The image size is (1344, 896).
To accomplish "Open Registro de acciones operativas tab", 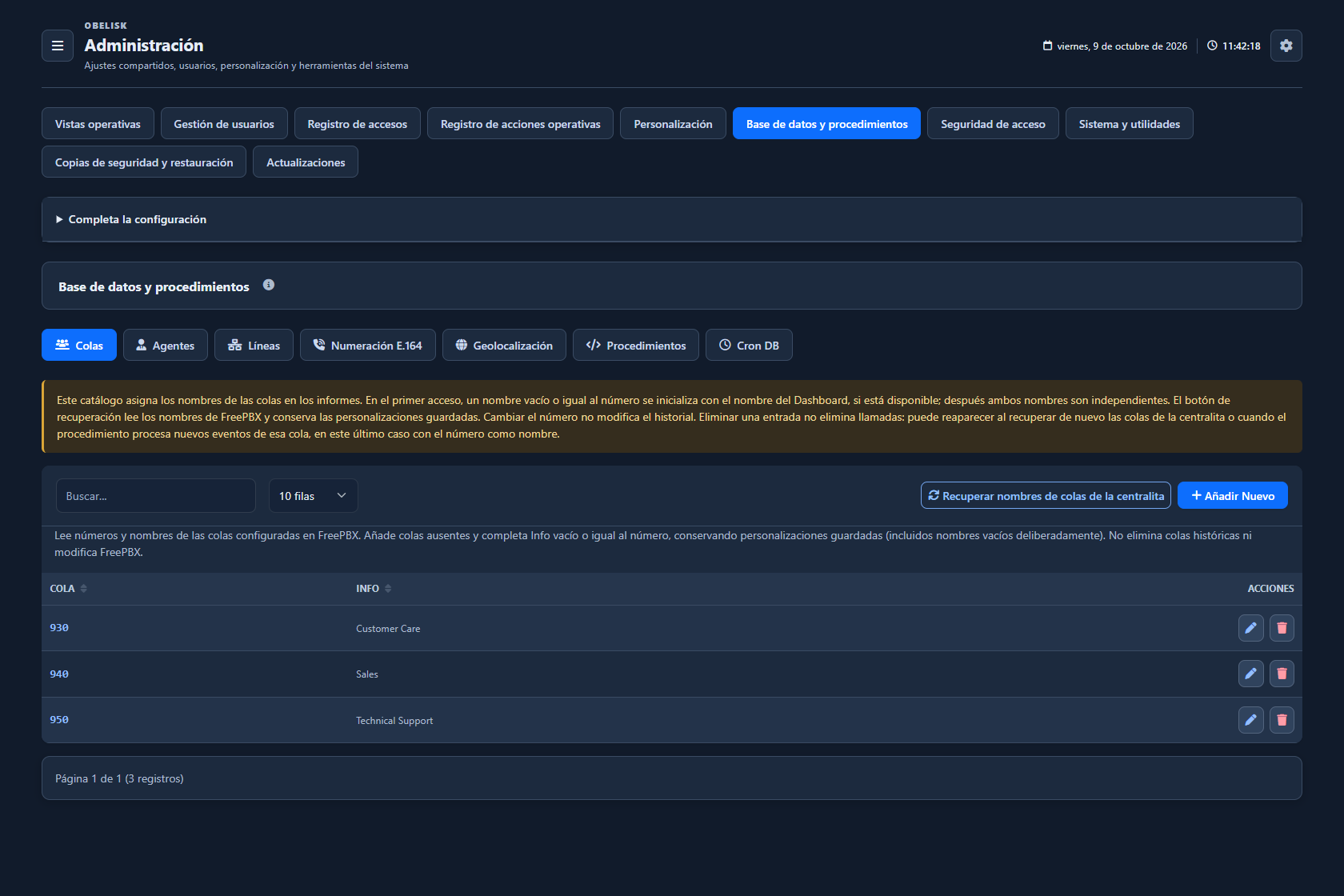I will coord(521,124).
